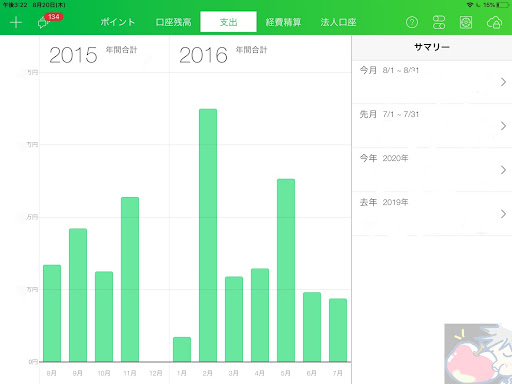This screenshot has width=512, height=384.
Task: Select the May 2016 bar
Action: point(286,270)
